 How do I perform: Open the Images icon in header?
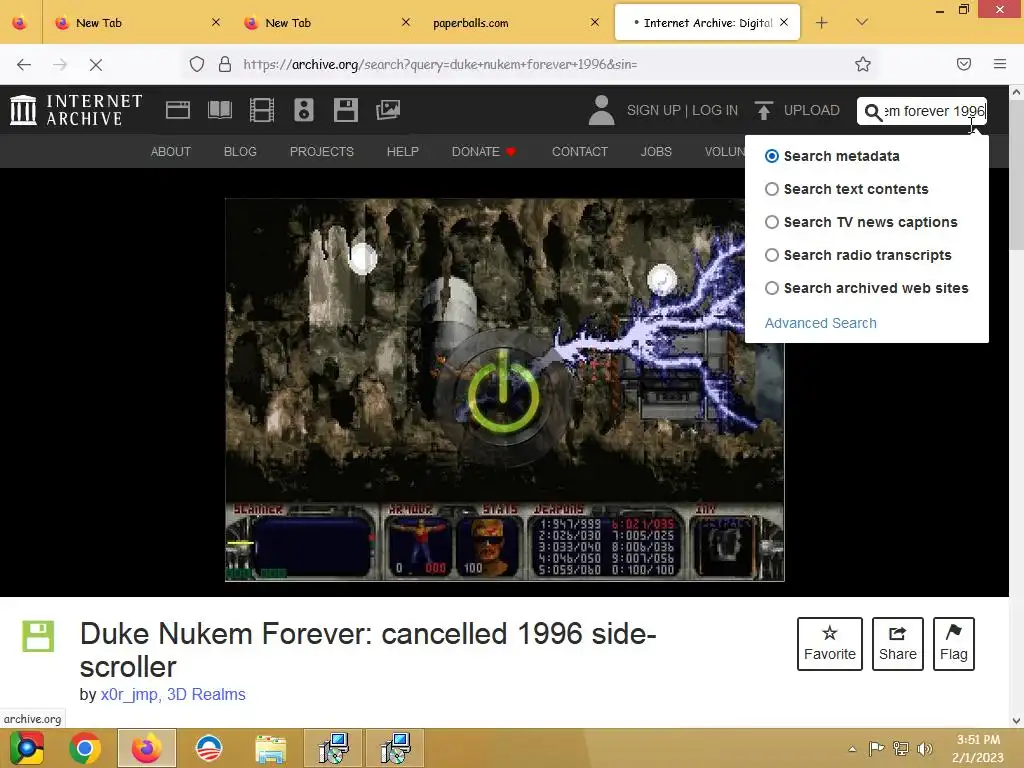click(388, 110)
